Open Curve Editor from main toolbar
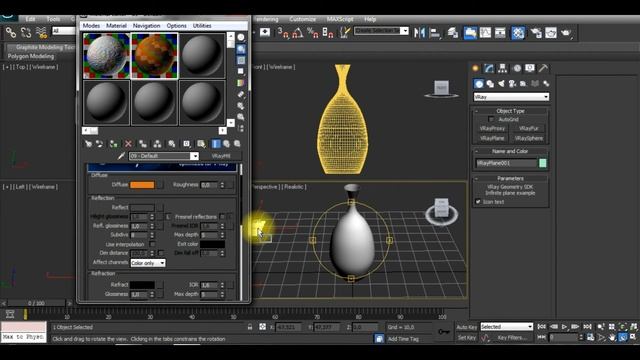This screenshot has width=640, height=360. point(485,33)
